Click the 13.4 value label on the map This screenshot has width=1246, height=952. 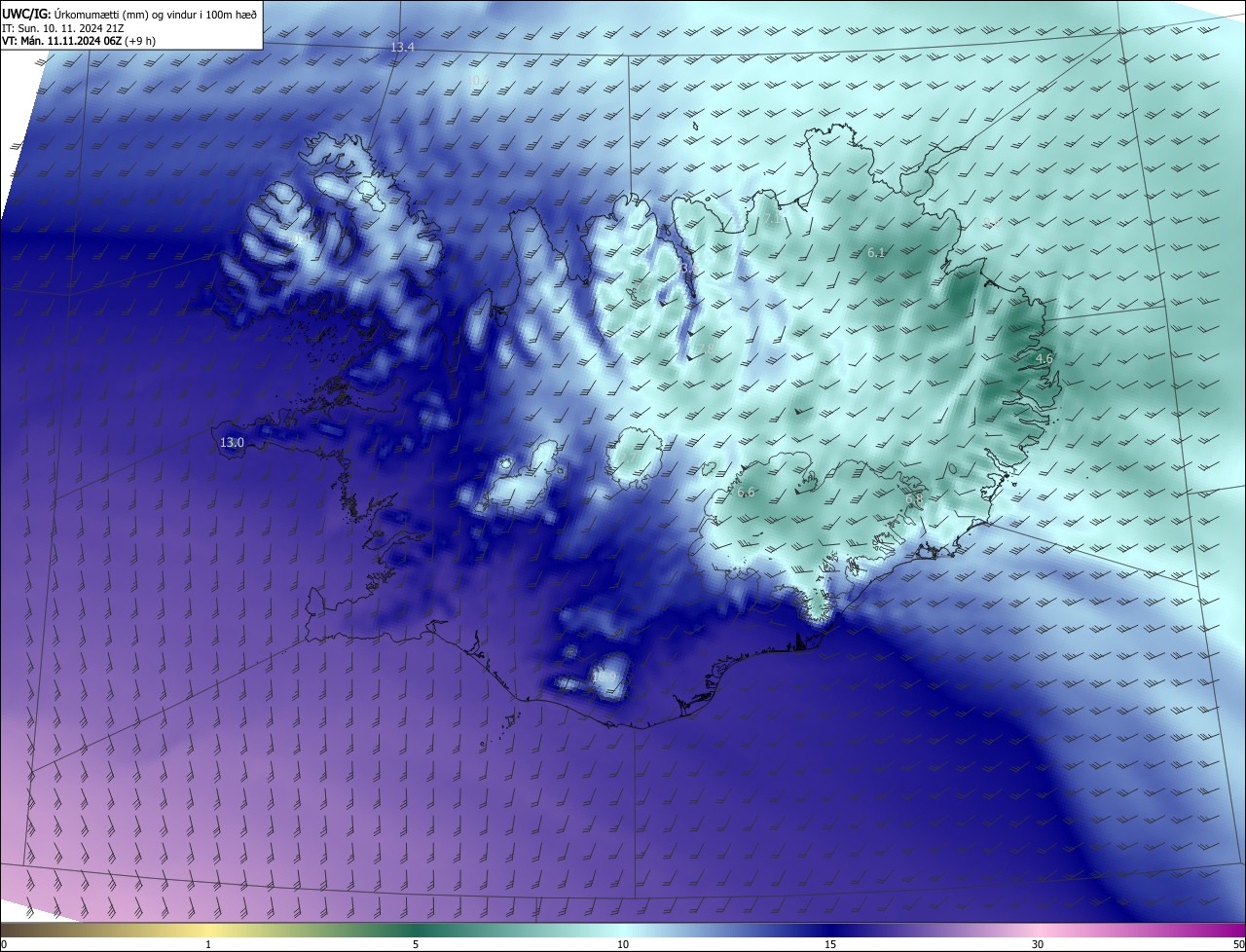click(402, 48)
